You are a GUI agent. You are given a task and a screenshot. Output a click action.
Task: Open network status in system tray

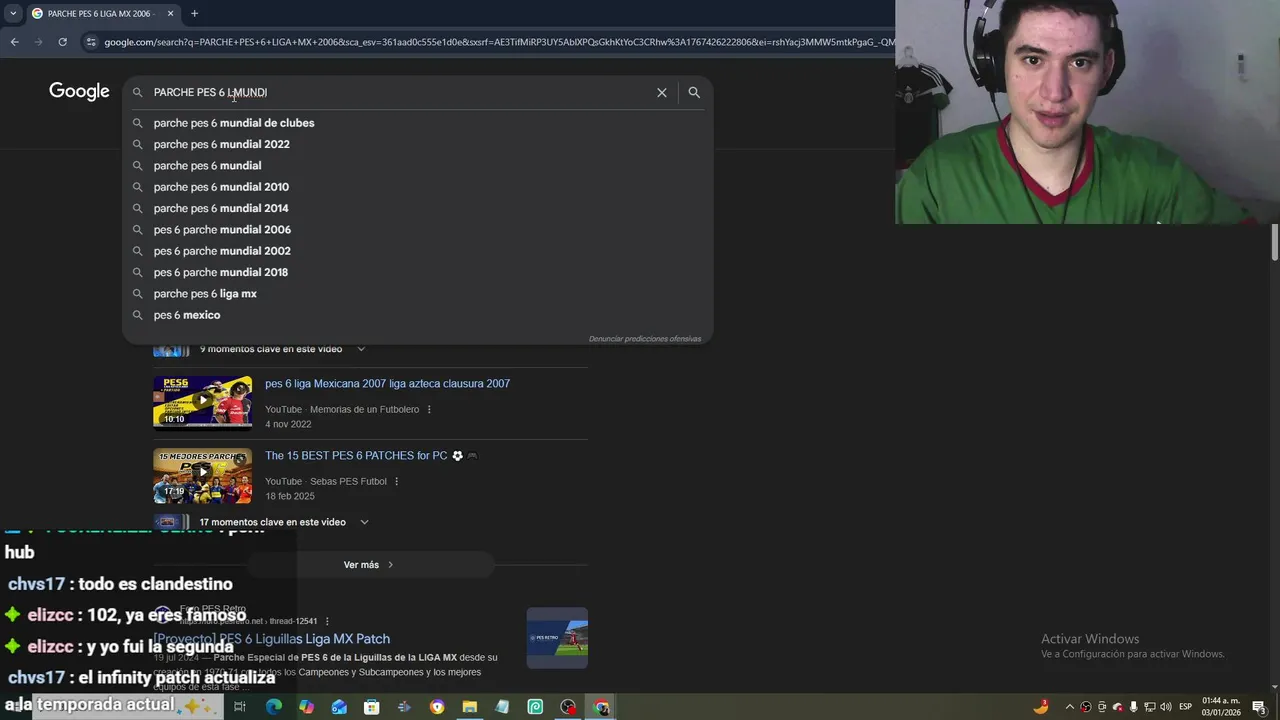coord(1150,707)
